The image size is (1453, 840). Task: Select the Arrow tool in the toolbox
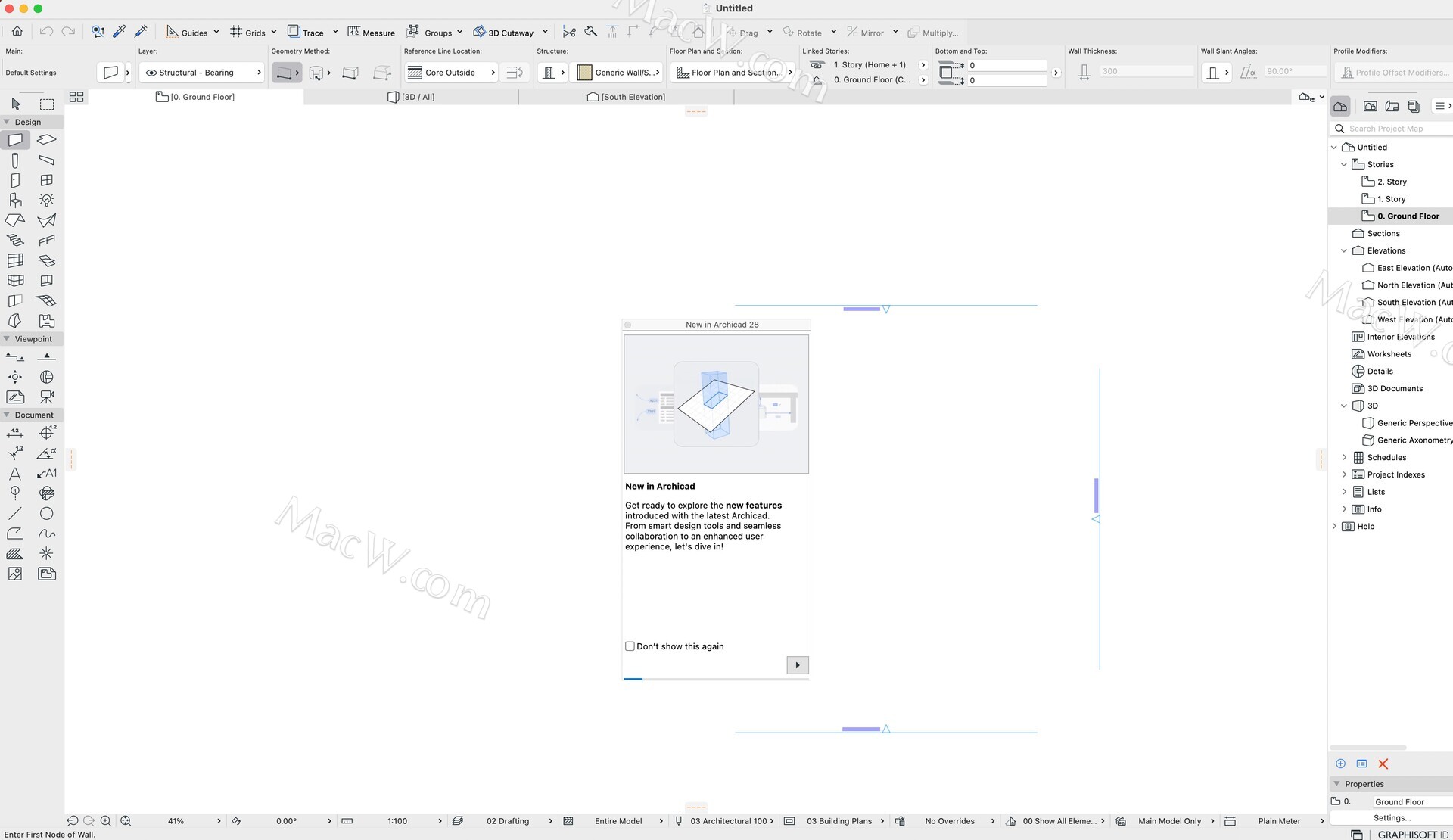point(15,104)
